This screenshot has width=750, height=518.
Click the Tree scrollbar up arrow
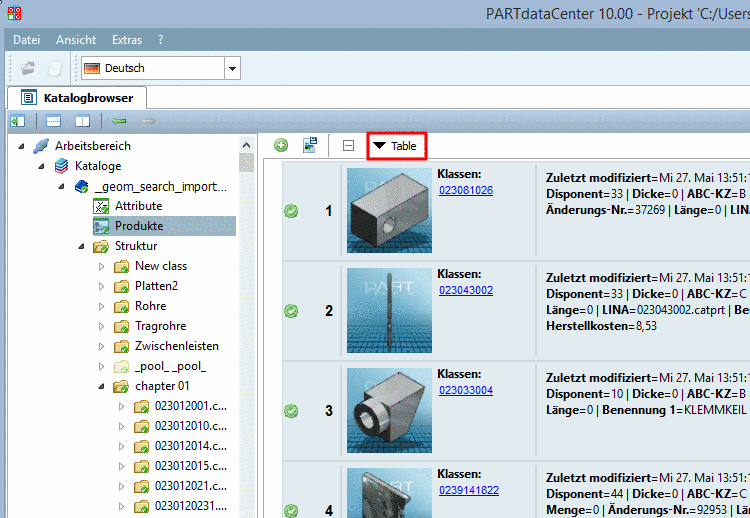coord(246,145)
